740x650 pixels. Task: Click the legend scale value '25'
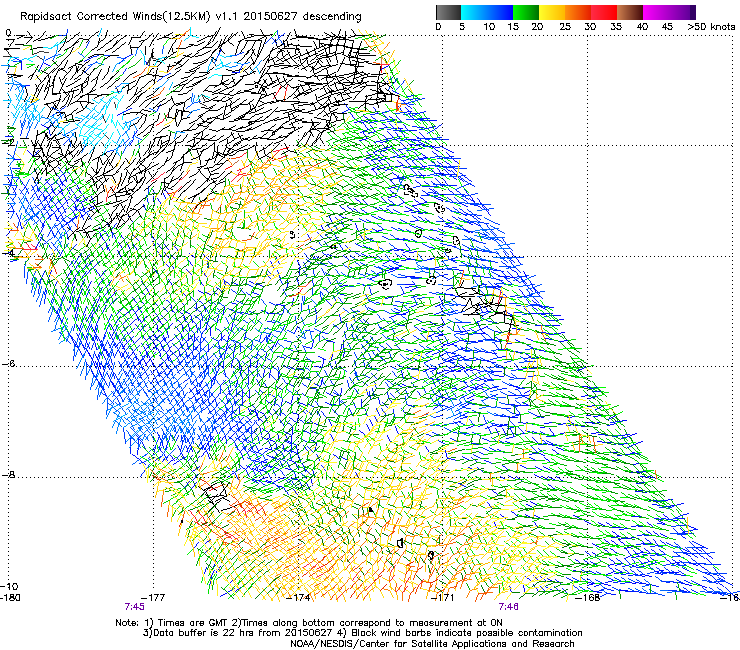click(x=565, y=27)
